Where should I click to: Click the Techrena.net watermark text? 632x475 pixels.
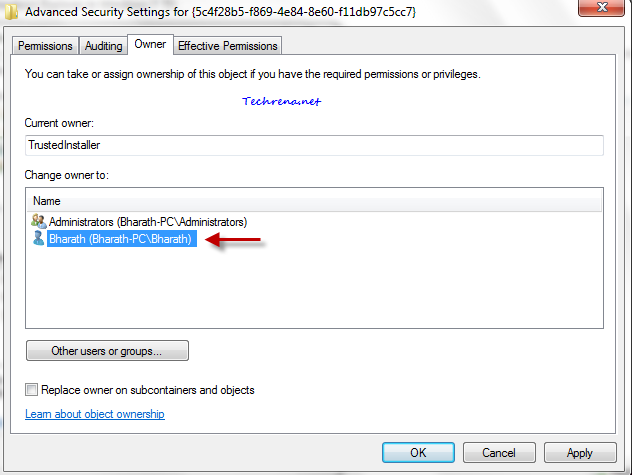pos(281,101)
